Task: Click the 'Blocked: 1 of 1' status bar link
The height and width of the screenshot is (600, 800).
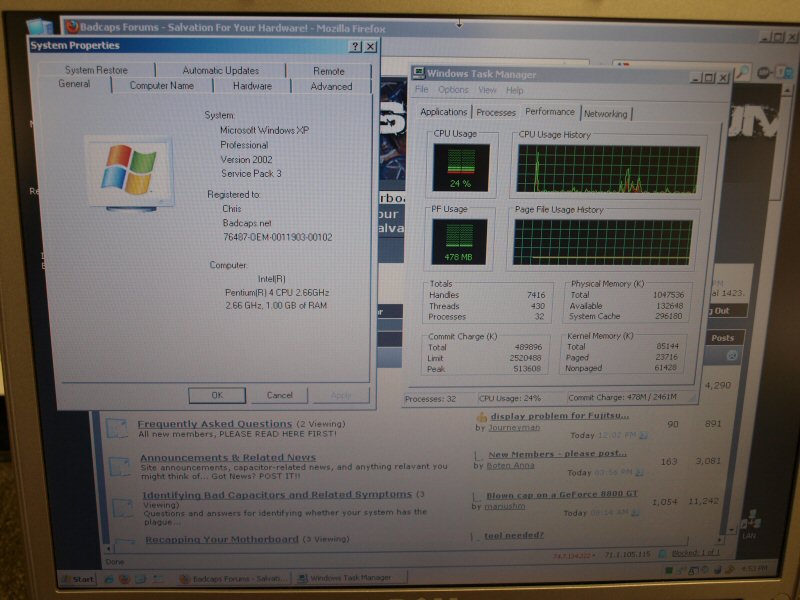Action: (696, 553)
